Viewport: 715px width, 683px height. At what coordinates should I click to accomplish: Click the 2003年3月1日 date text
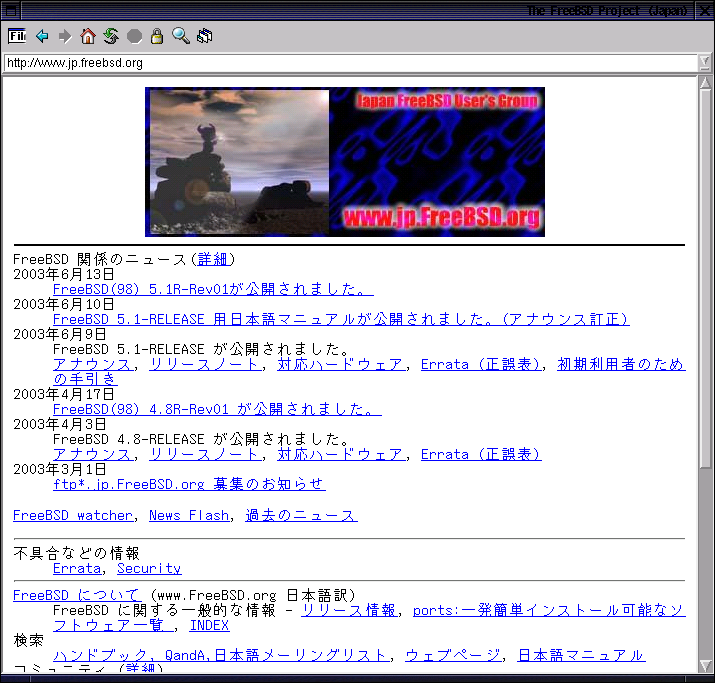click(x=60, y=469)
